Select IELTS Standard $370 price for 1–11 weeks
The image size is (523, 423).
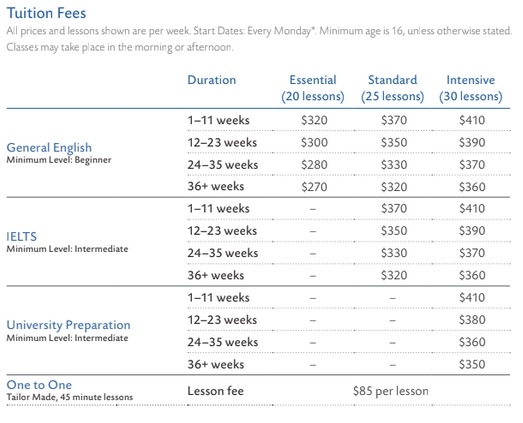click(394, 208)
